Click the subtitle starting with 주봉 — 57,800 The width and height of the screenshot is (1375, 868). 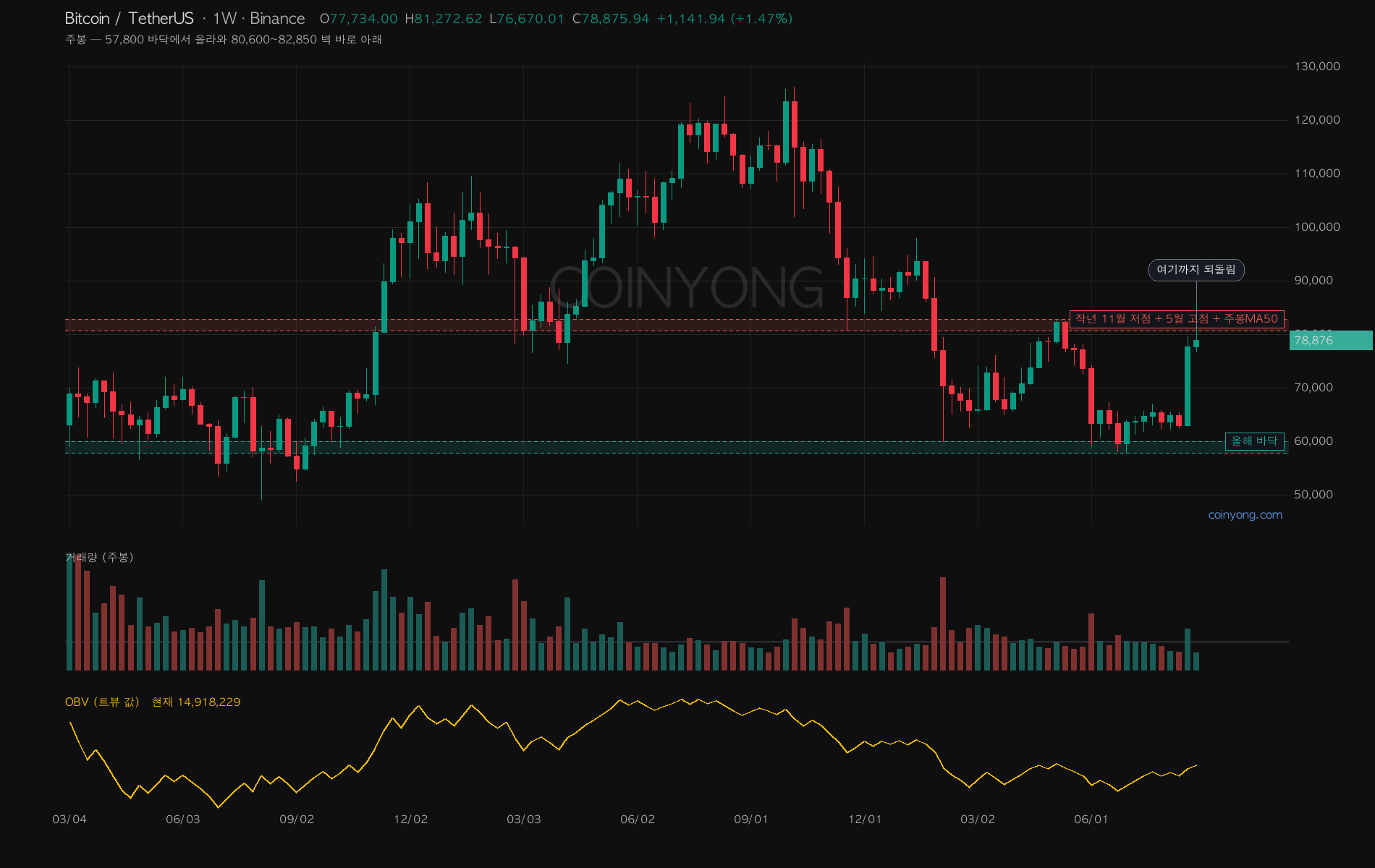coord(224,40)
